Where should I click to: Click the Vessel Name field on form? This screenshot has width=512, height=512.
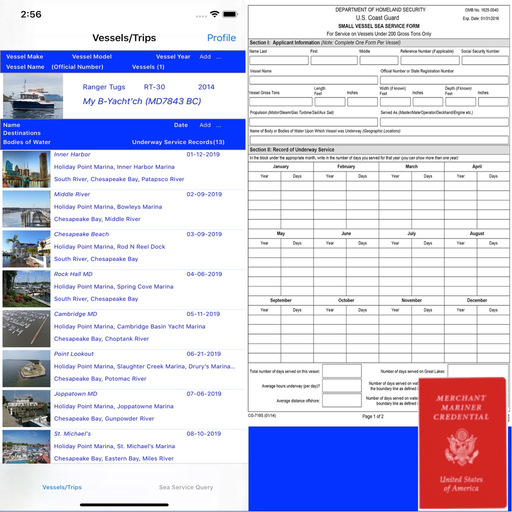314,80
